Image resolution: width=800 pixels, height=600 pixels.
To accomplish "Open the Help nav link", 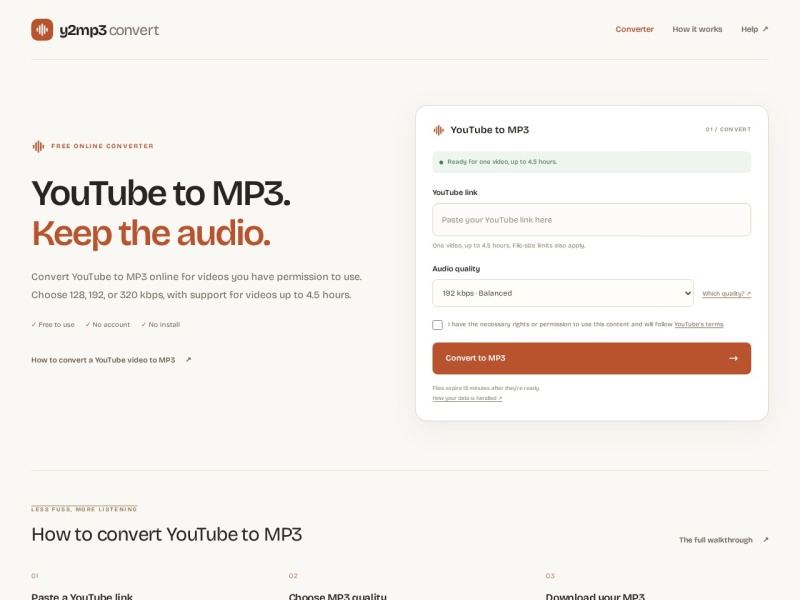I will click(x=754, y=29).
